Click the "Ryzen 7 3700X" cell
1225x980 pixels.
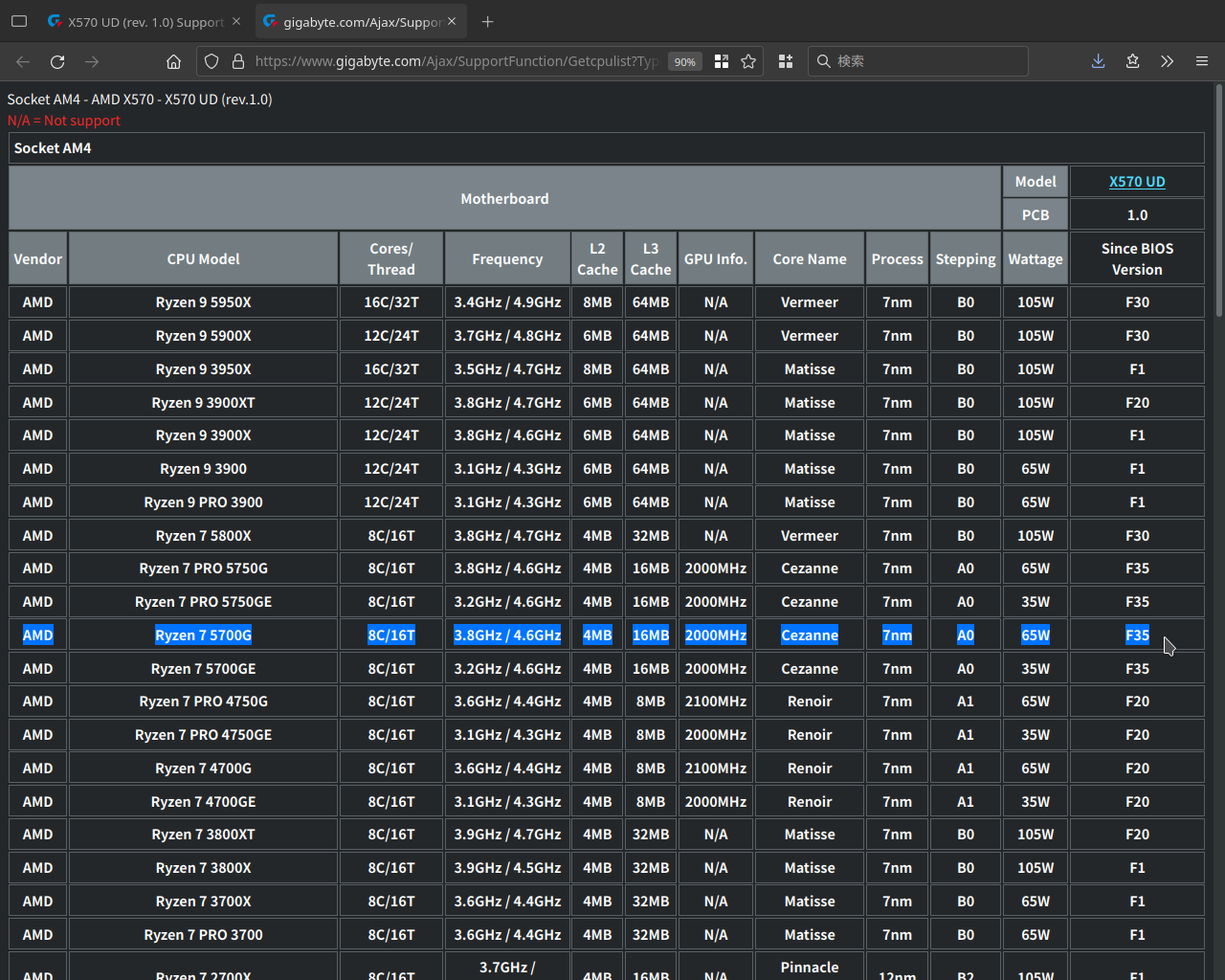pyautogui.click(x=204, y=902)
